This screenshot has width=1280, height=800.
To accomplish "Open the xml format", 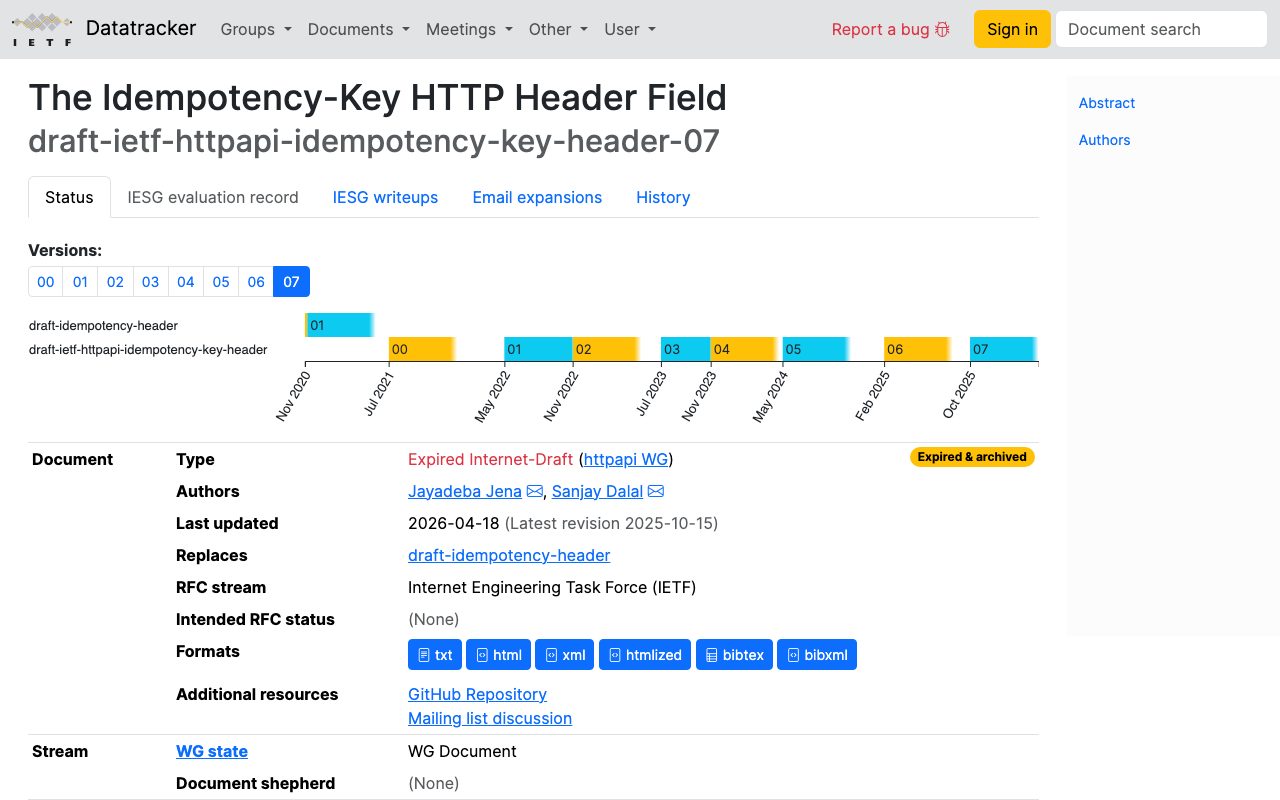I will (x=565, y=655).
